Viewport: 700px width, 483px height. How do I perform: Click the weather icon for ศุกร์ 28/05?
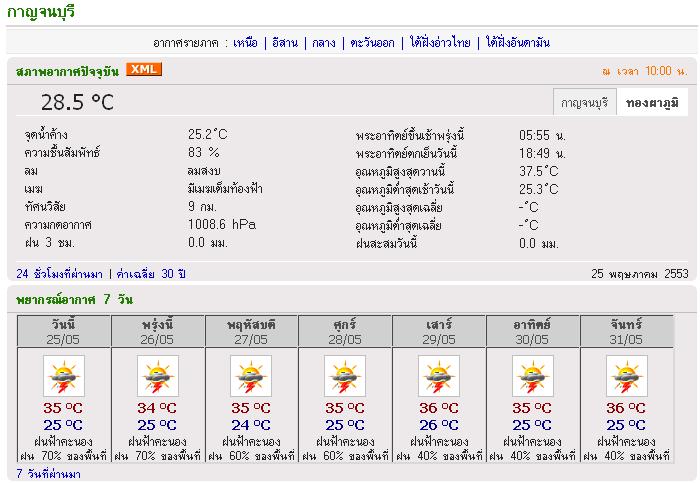coord(345,377)
